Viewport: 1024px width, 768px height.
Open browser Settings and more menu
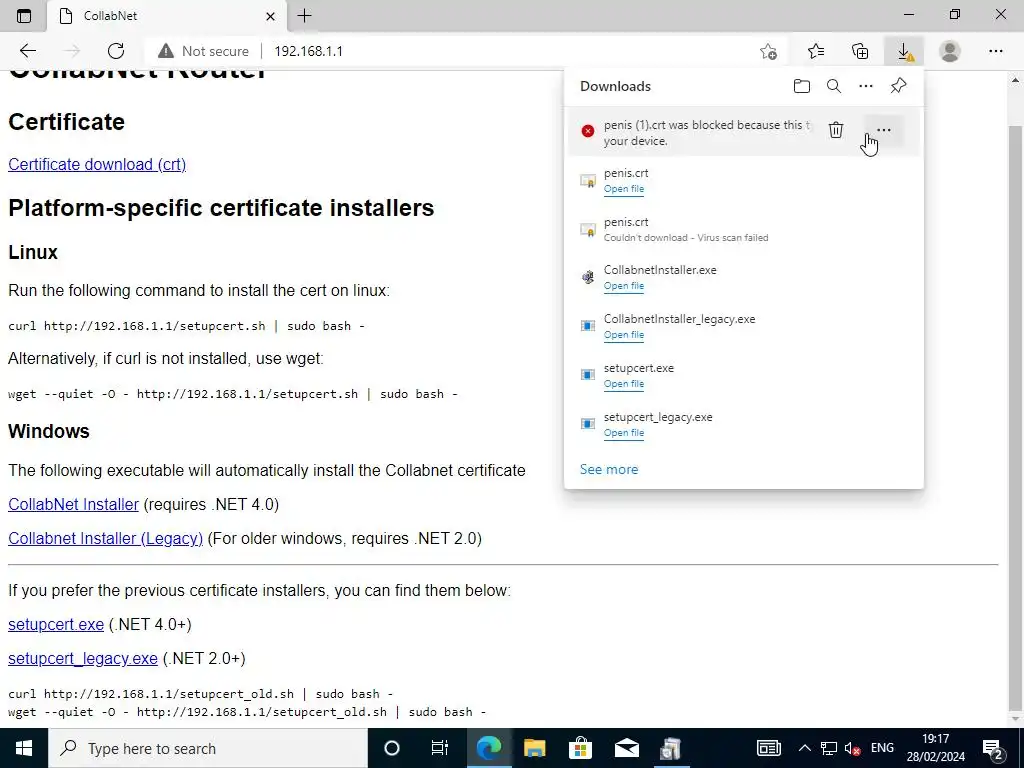pyautogui.click(x=995, y=51)
